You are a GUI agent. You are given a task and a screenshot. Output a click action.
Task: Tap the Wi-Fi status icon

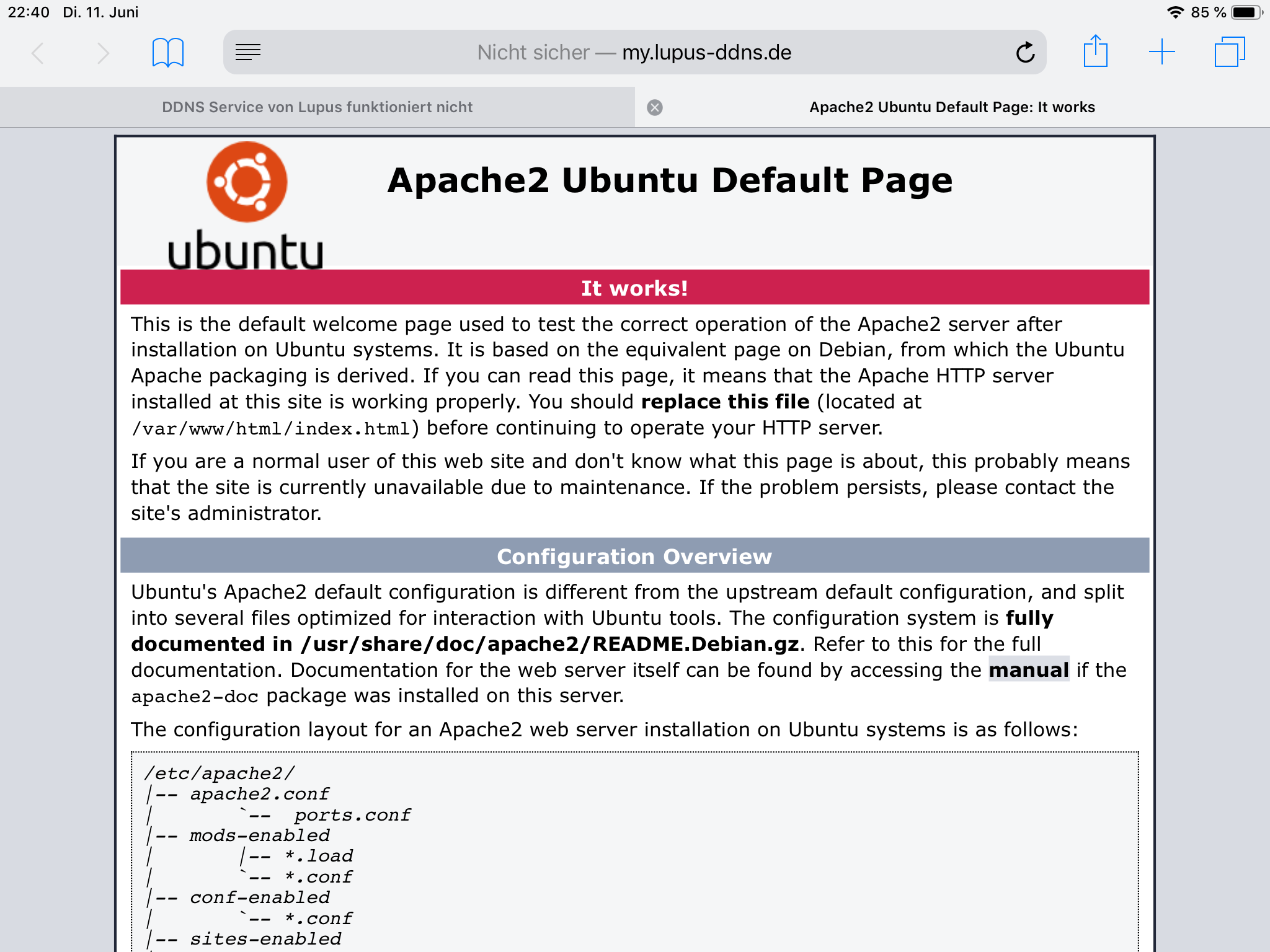[1175, 12]
